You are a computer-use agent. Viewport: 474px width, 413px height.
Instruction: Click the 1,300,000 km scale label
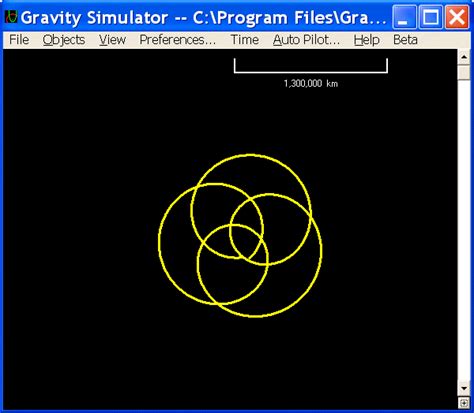click(x=311, y=83)
